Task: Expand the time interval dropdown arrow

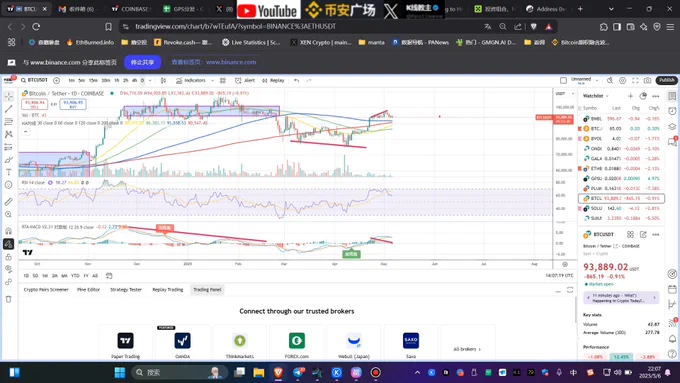Action: [150, 80]
